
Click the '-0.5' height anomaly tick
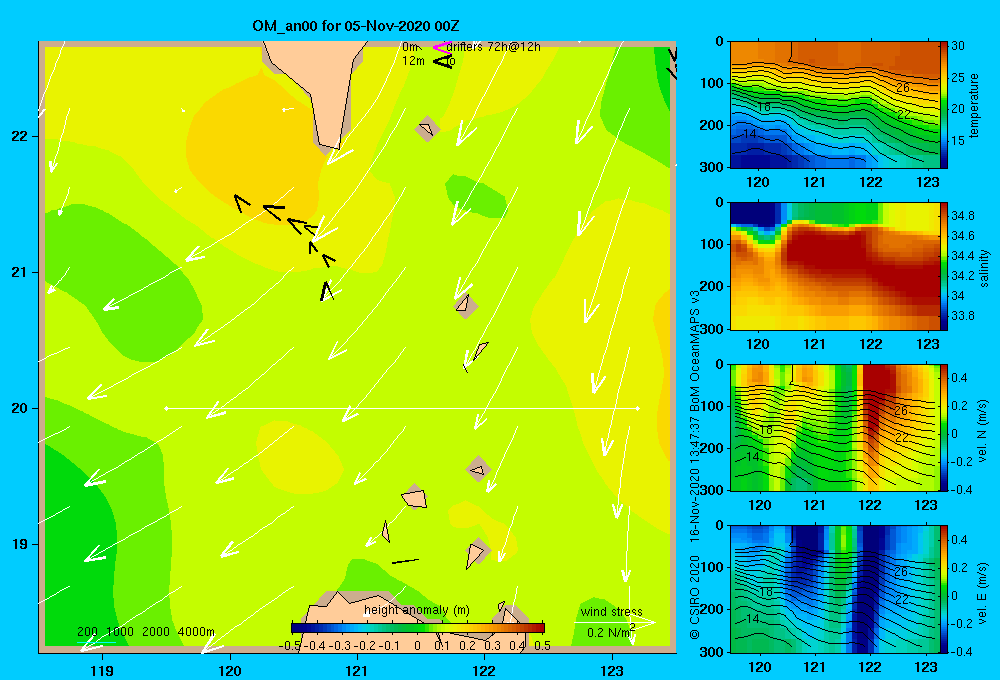[290, 646]
